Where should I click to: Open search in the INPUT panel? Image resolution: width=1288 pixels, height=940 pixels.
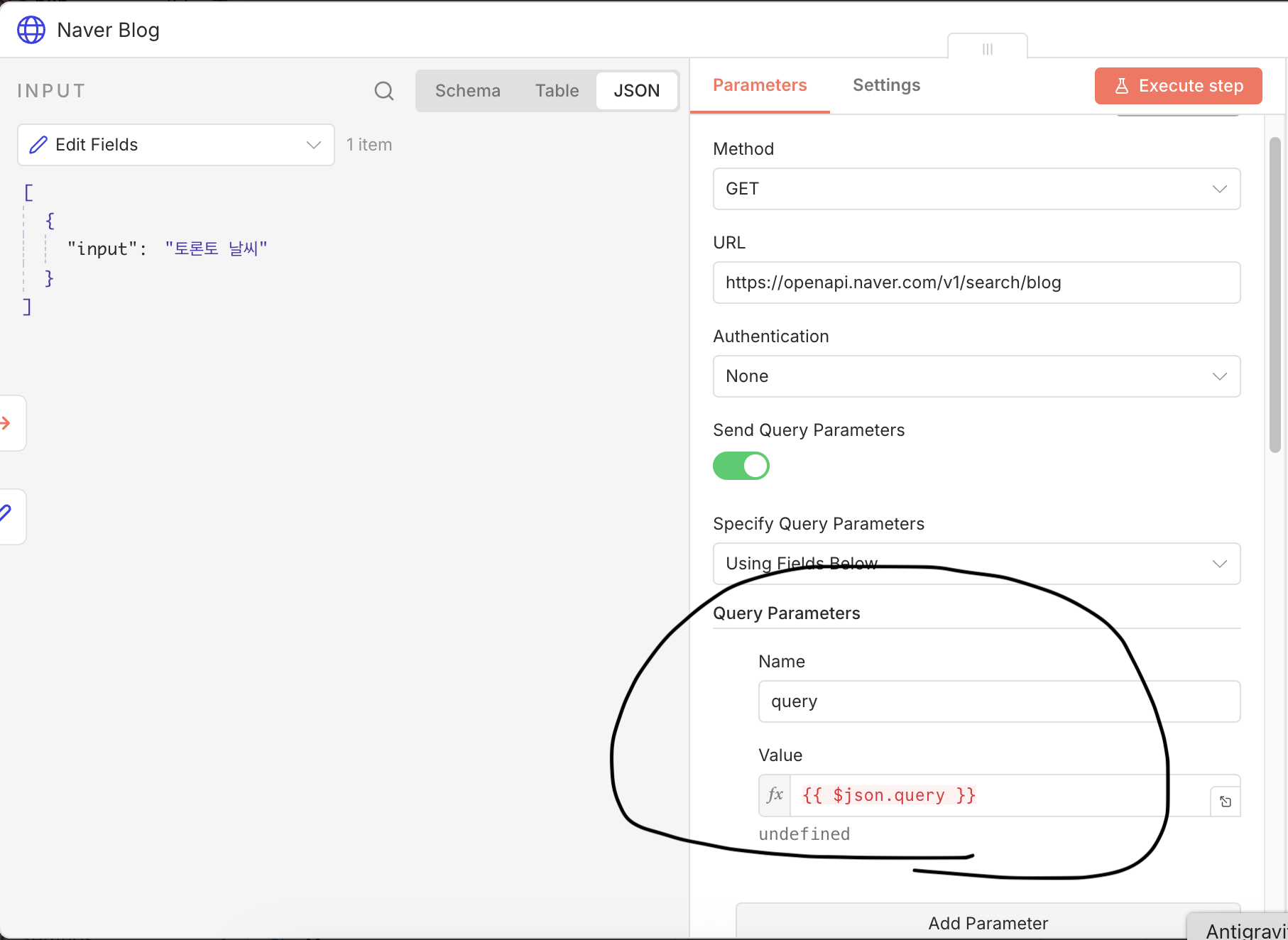click(383, 91)
